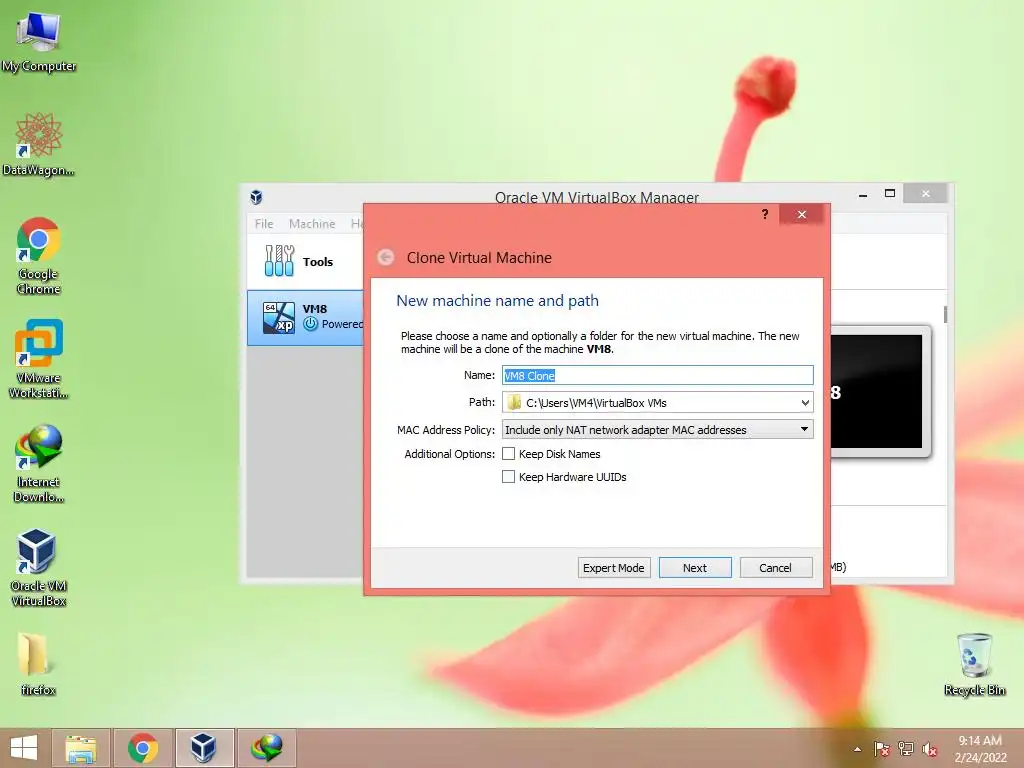Screen dimensions: 1024x768
Task: Open VMware Workstation desktop shortcut
Action: 39,359
